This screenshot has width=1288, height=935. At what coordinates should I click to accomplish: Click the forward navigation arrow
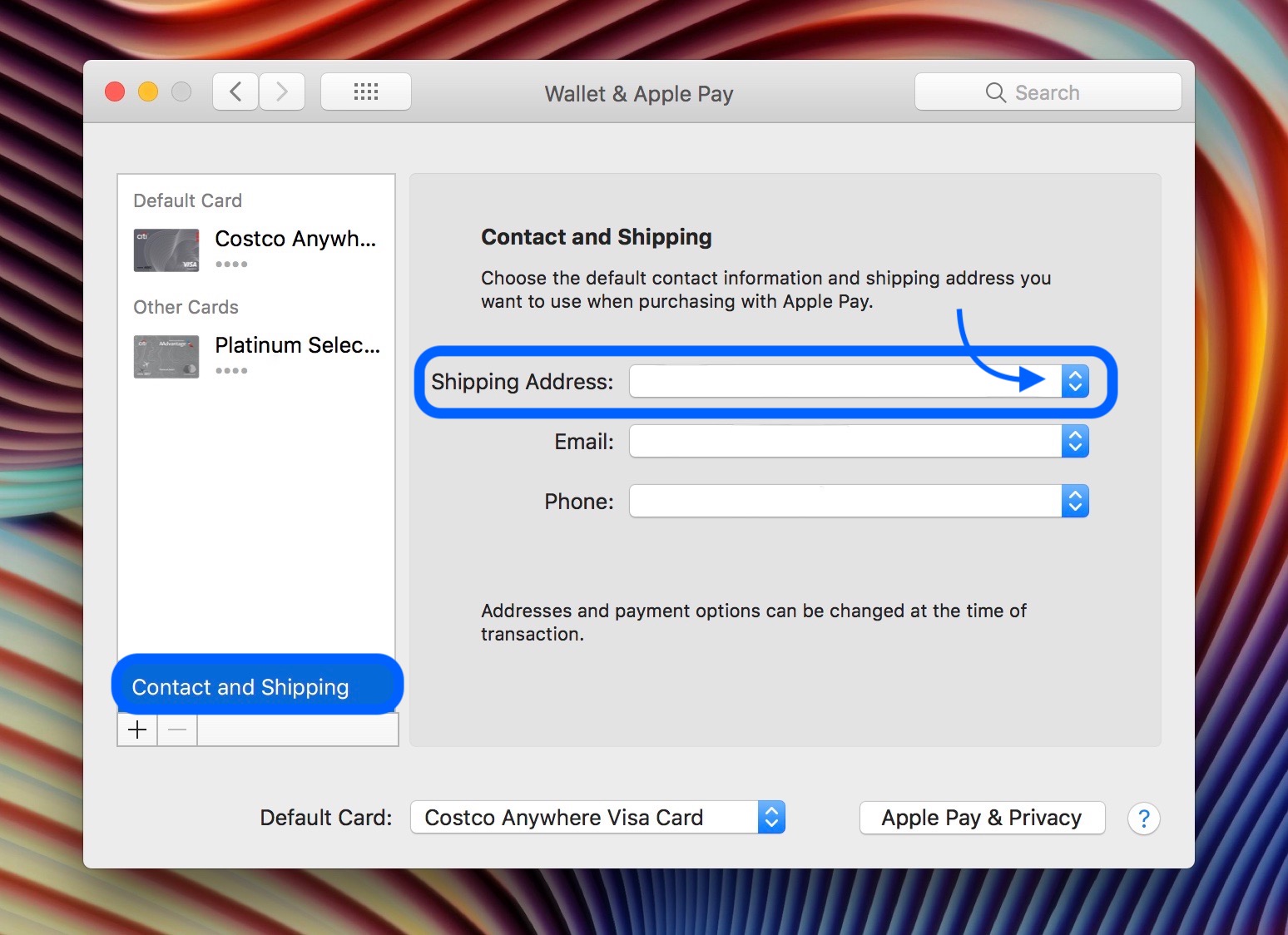pos(282,92)
